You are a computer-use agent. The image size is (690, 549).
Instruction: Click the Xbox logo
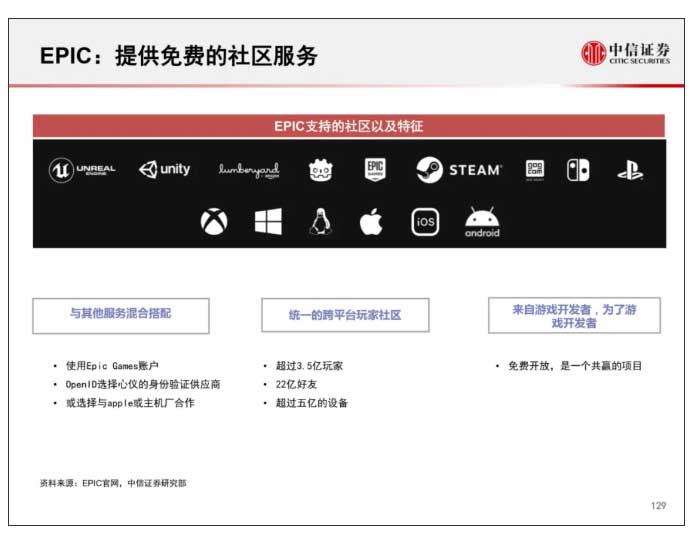click(214, 221)
